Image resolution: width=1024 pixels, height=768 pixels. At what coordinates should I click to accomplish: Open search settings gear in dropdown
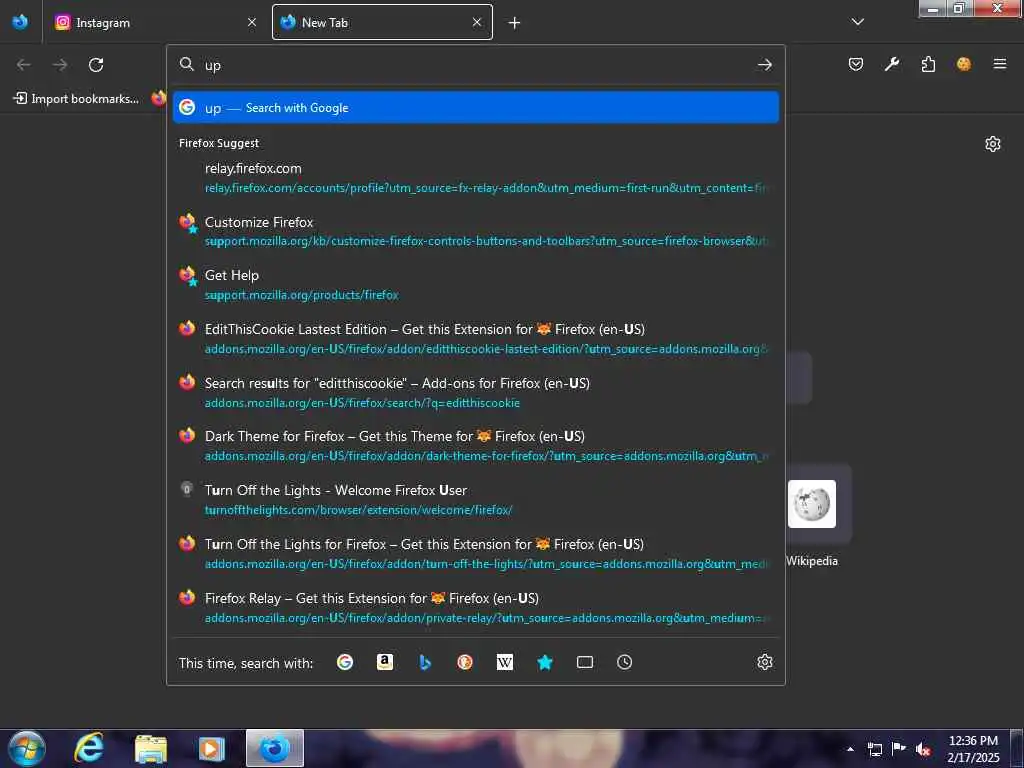(765, 662)
